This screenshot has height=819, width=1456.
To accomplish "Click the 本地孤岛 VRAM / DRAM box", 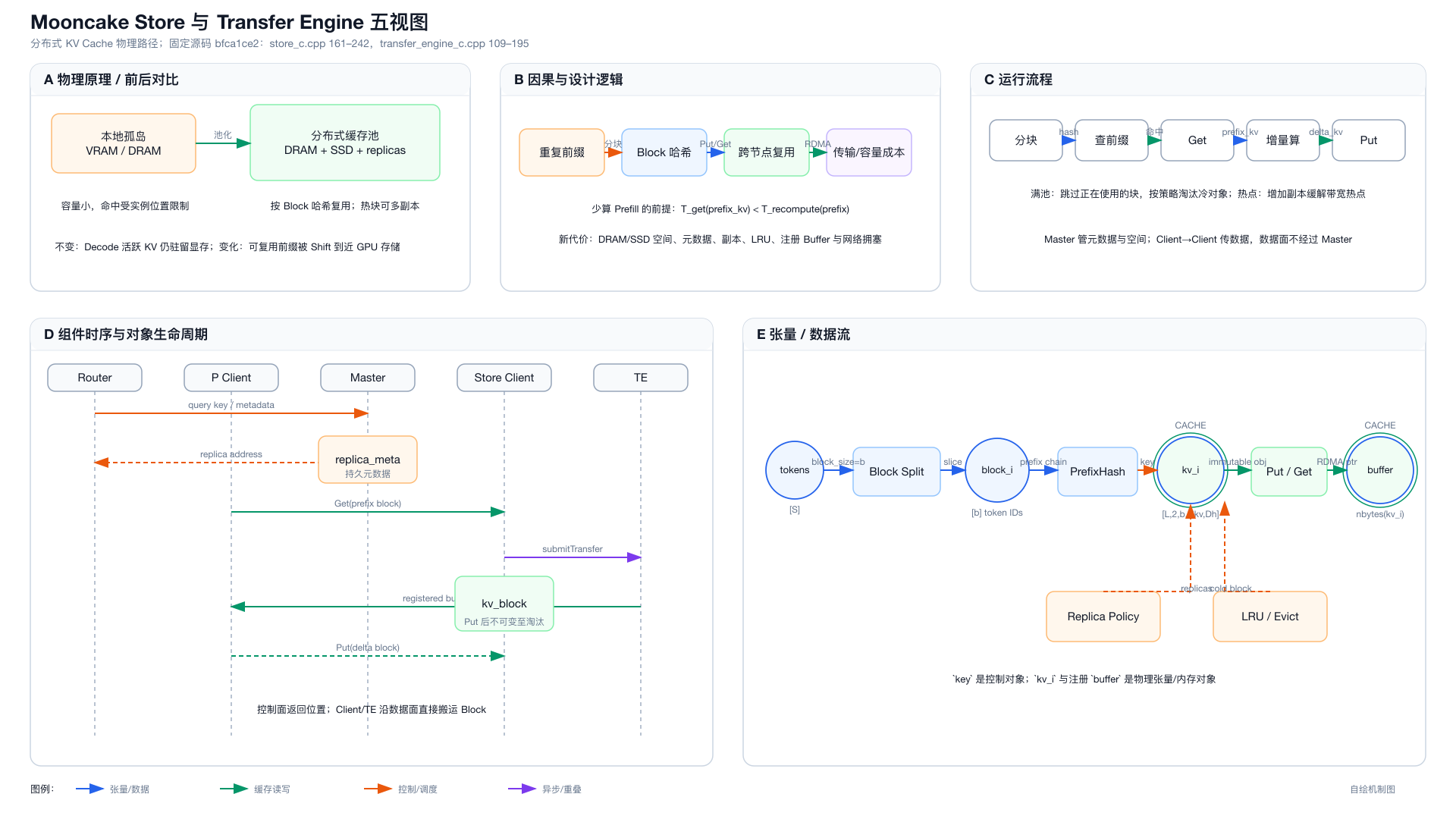I will tap(124, 143).
